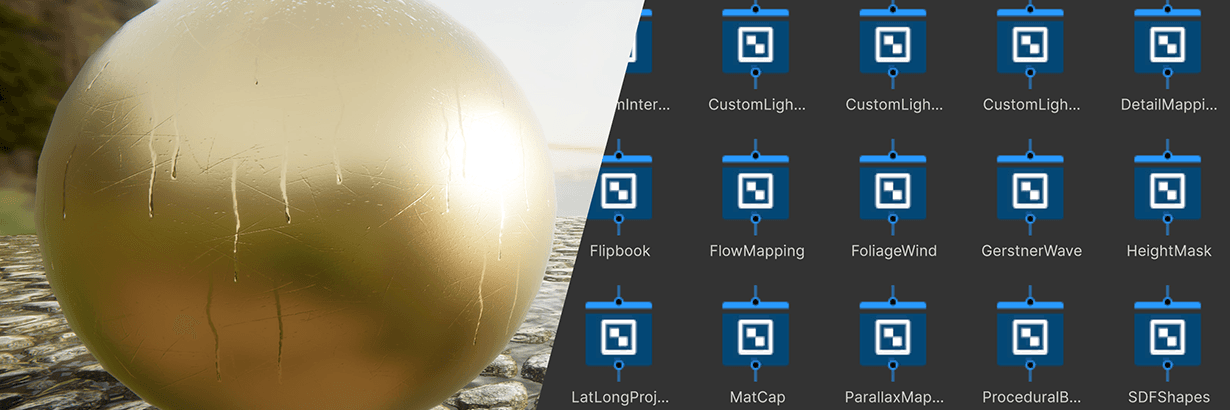Select the FlowMapping sub graph icon
The height and width of the screenshot is (410, 1230).
click(x=756, y=189)
